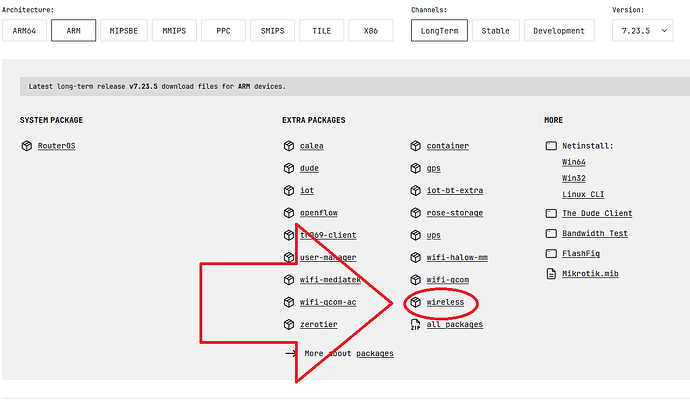Download the Mikrotik.mib file
This screenshot has width=690, height=403.
(x=590, y=274)
